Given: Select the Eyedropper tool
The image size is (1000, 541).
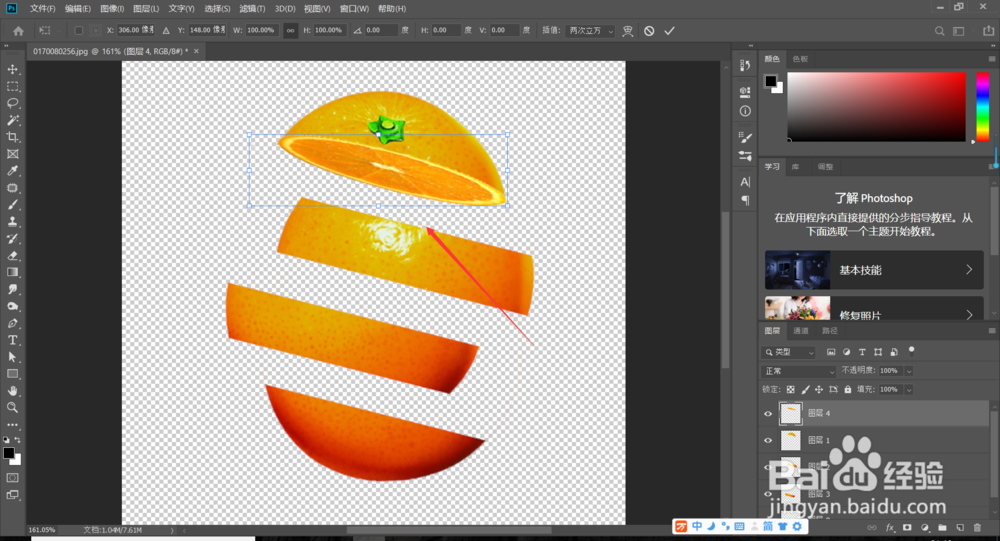Looking at the screenshot, I should click(x=13, y=171).
